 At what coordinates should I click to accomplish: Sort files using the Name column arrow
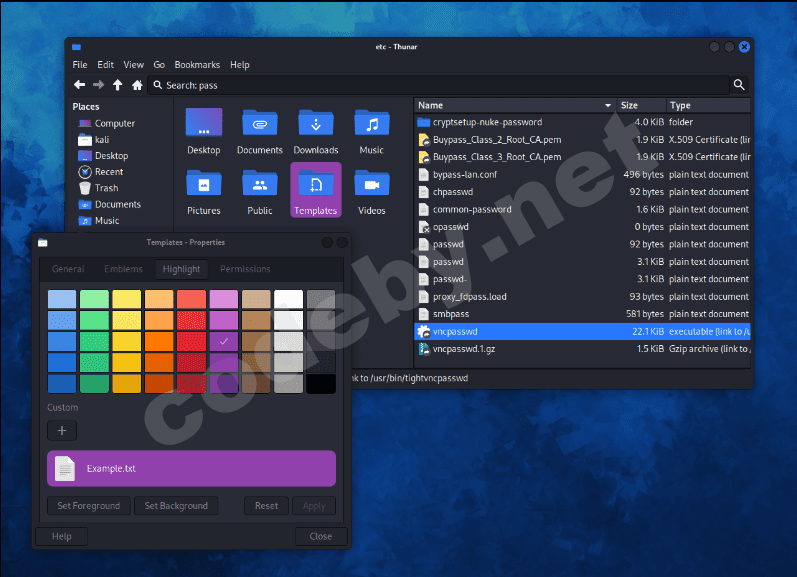(x=607, y=105)
